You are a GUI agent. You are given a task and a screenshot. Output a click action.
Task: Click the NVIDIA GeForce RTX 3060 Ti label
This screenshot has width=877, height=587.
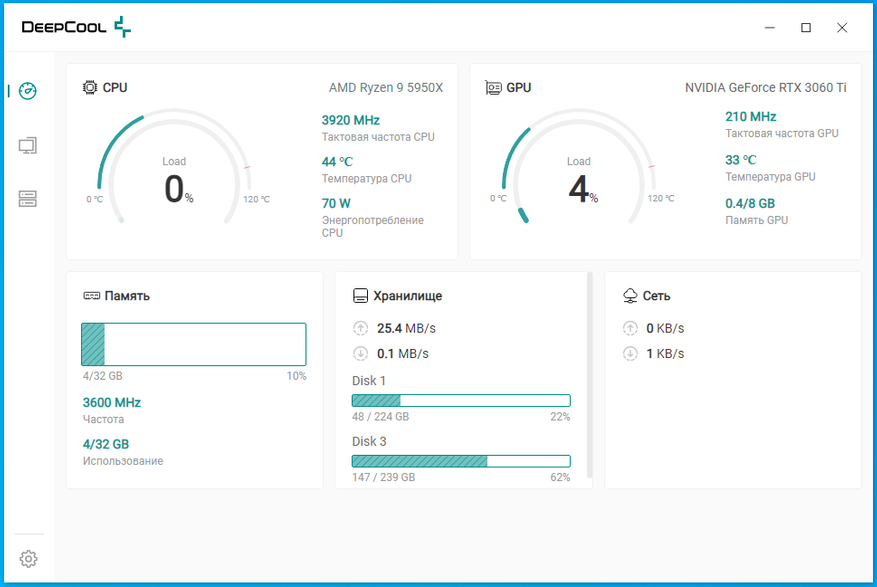tap(766, 88)
